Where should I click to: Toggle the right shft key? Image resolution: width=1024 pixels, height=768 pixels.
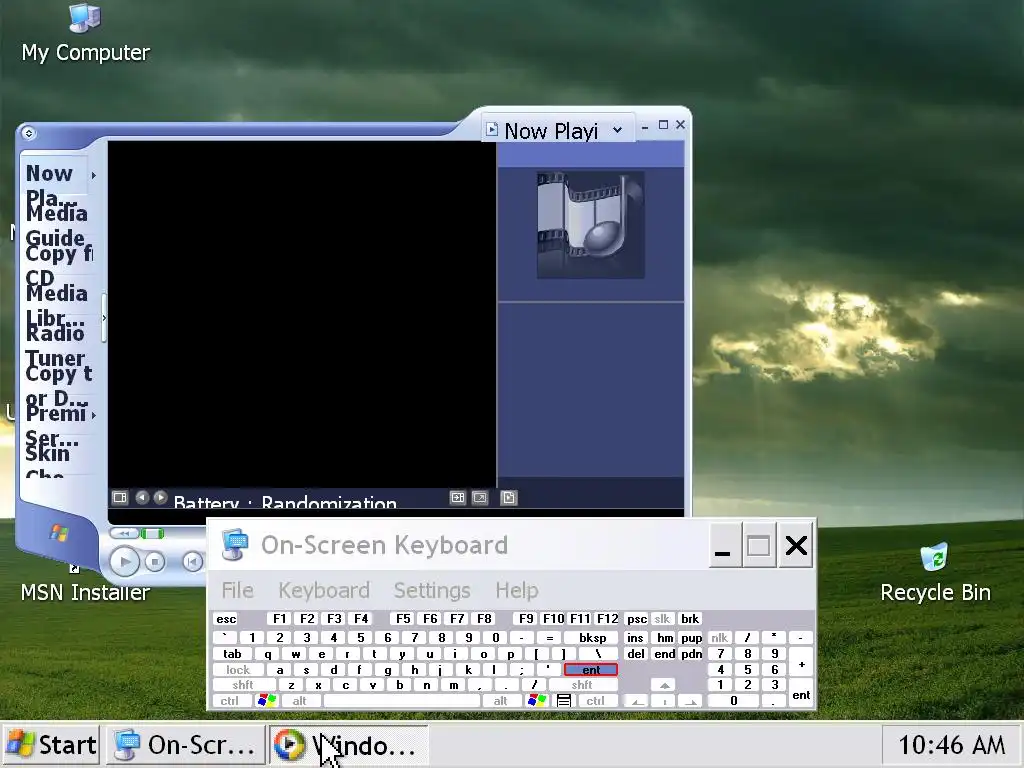583,685
